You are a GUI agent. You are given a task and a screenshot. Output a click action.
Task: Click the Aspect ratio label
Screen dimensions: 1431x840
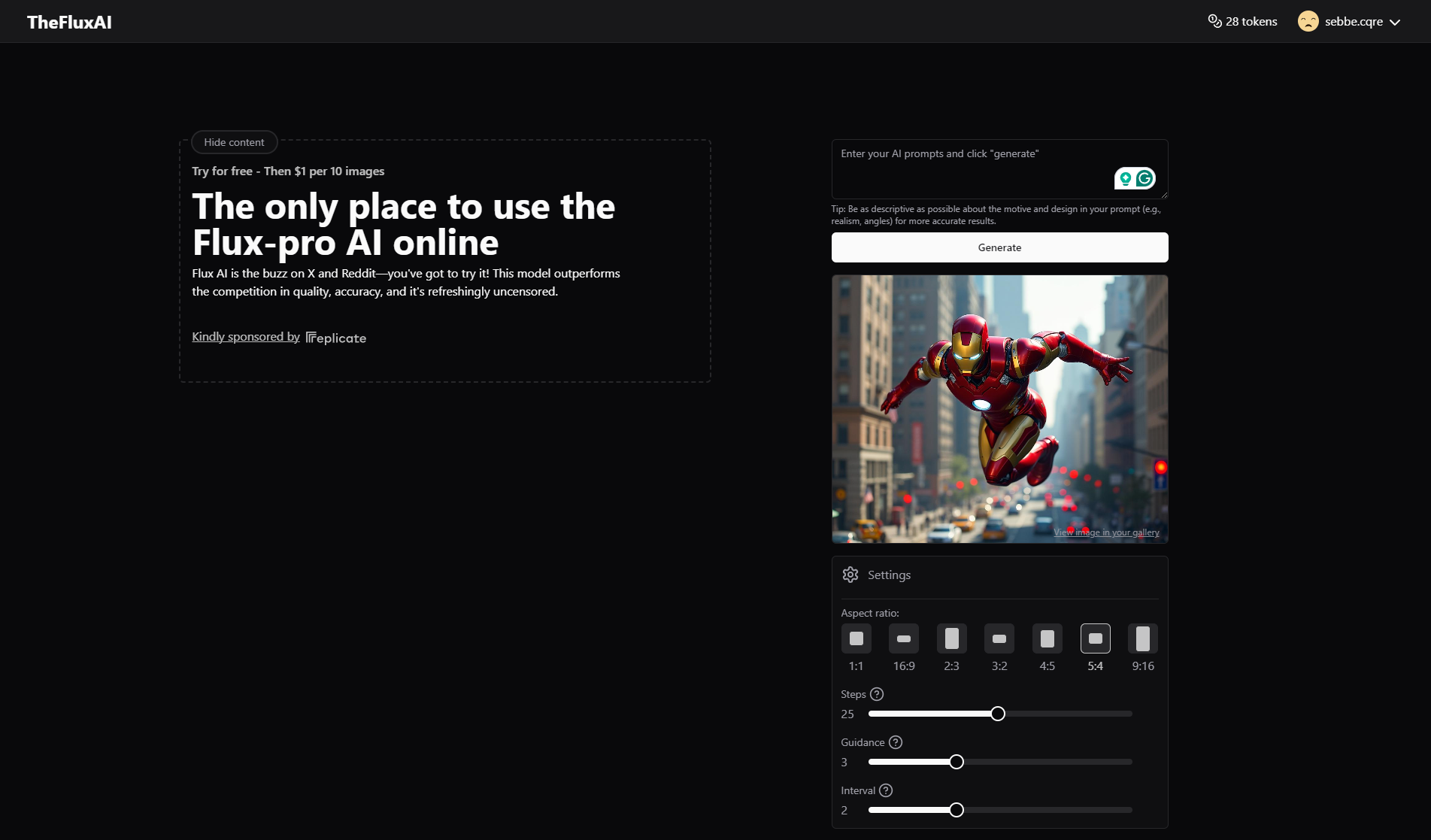870,613
